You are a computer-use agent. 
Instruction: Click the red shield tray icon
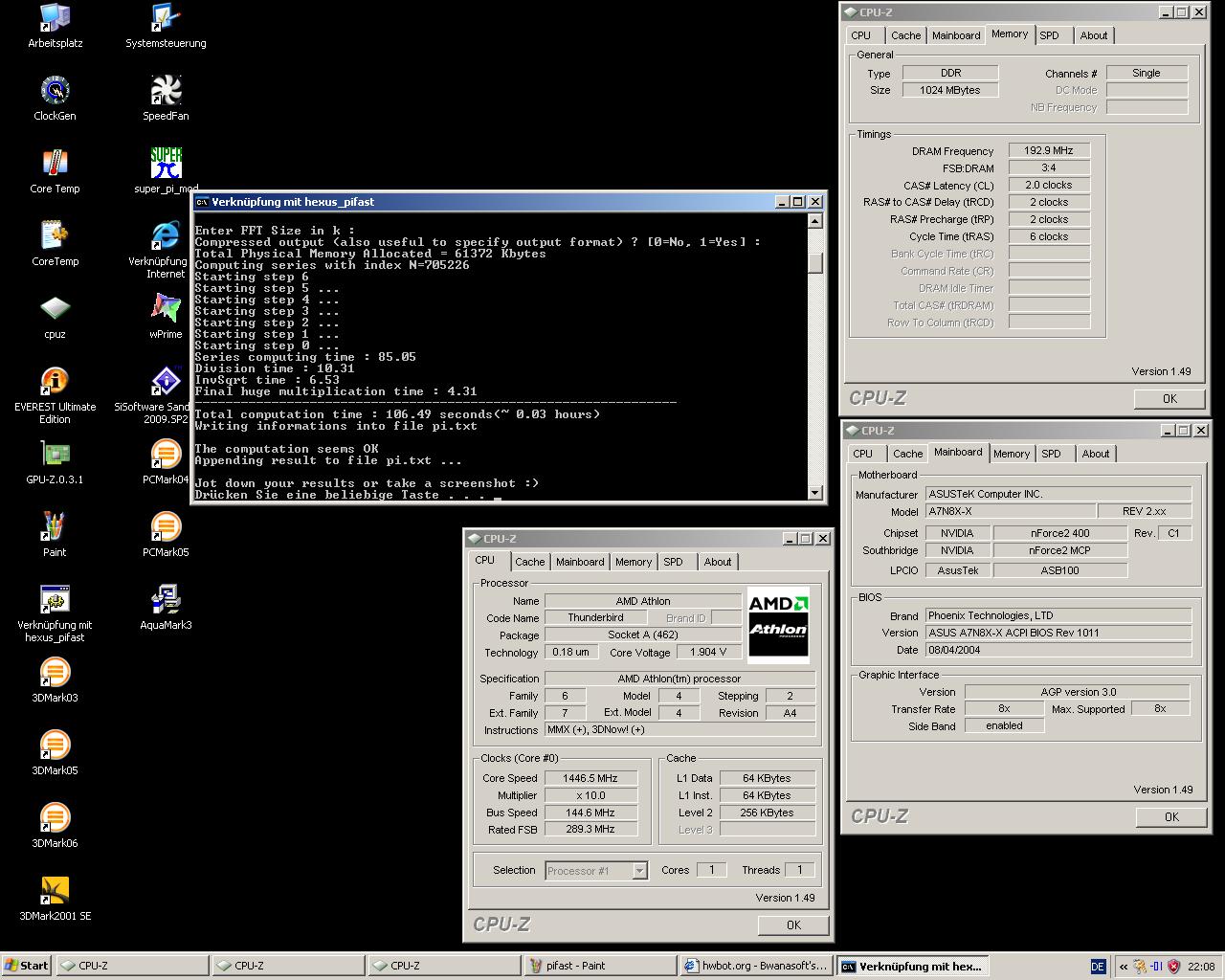pos(1173,967)
